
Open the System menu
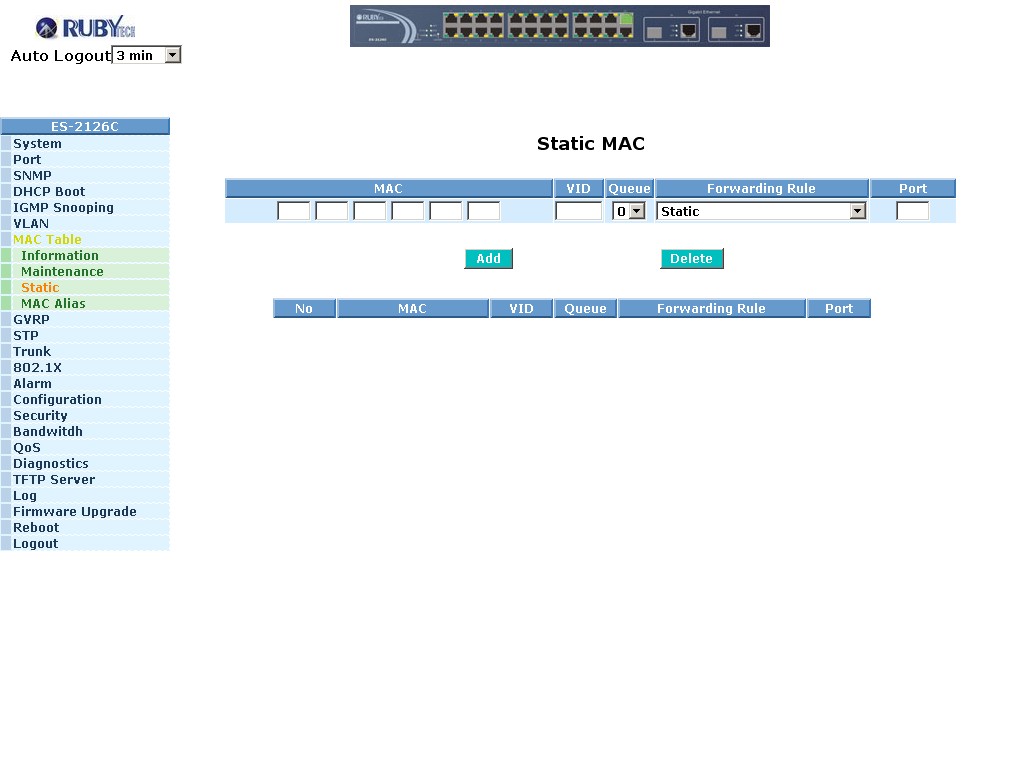(x=86, y=144)
